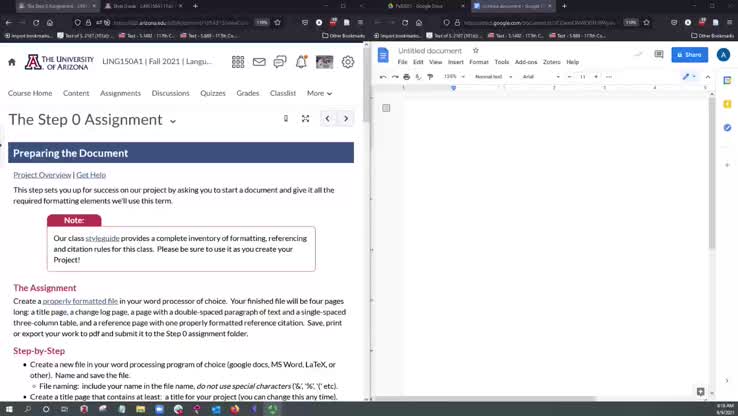Go to the Assignments nav item
Screen dimensions: 738x416
(120, 93)
